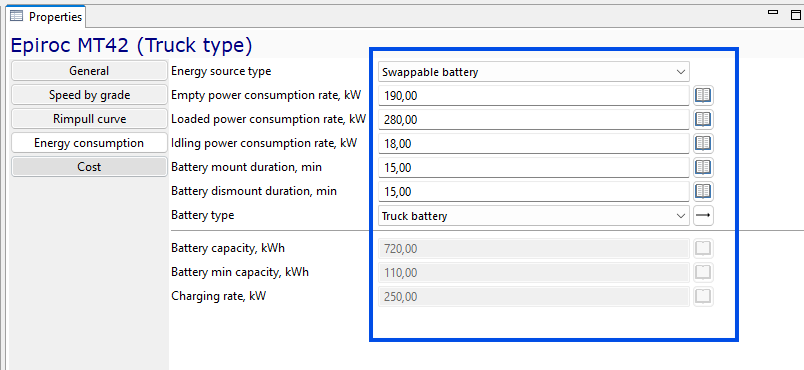Image resolution: width=804 pixels, height=370 pixels.
Task: Click the read-only Battery min capacity value 110,00
Action: point(534,272)
